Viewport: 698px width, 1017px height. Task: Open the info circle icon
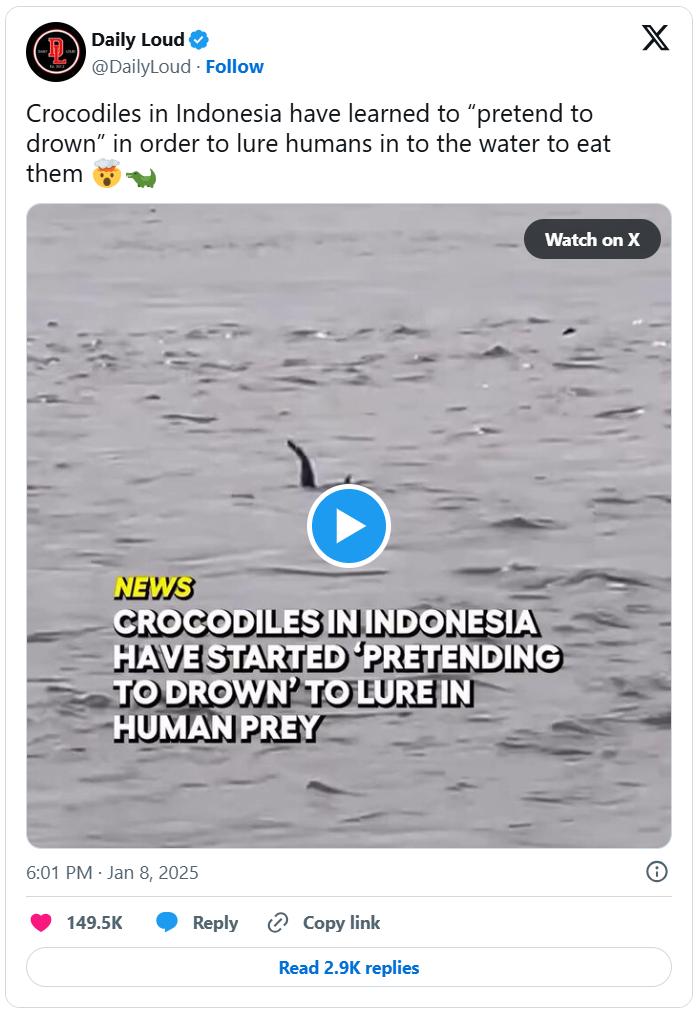pyautogui.click(x=656, y=872)
